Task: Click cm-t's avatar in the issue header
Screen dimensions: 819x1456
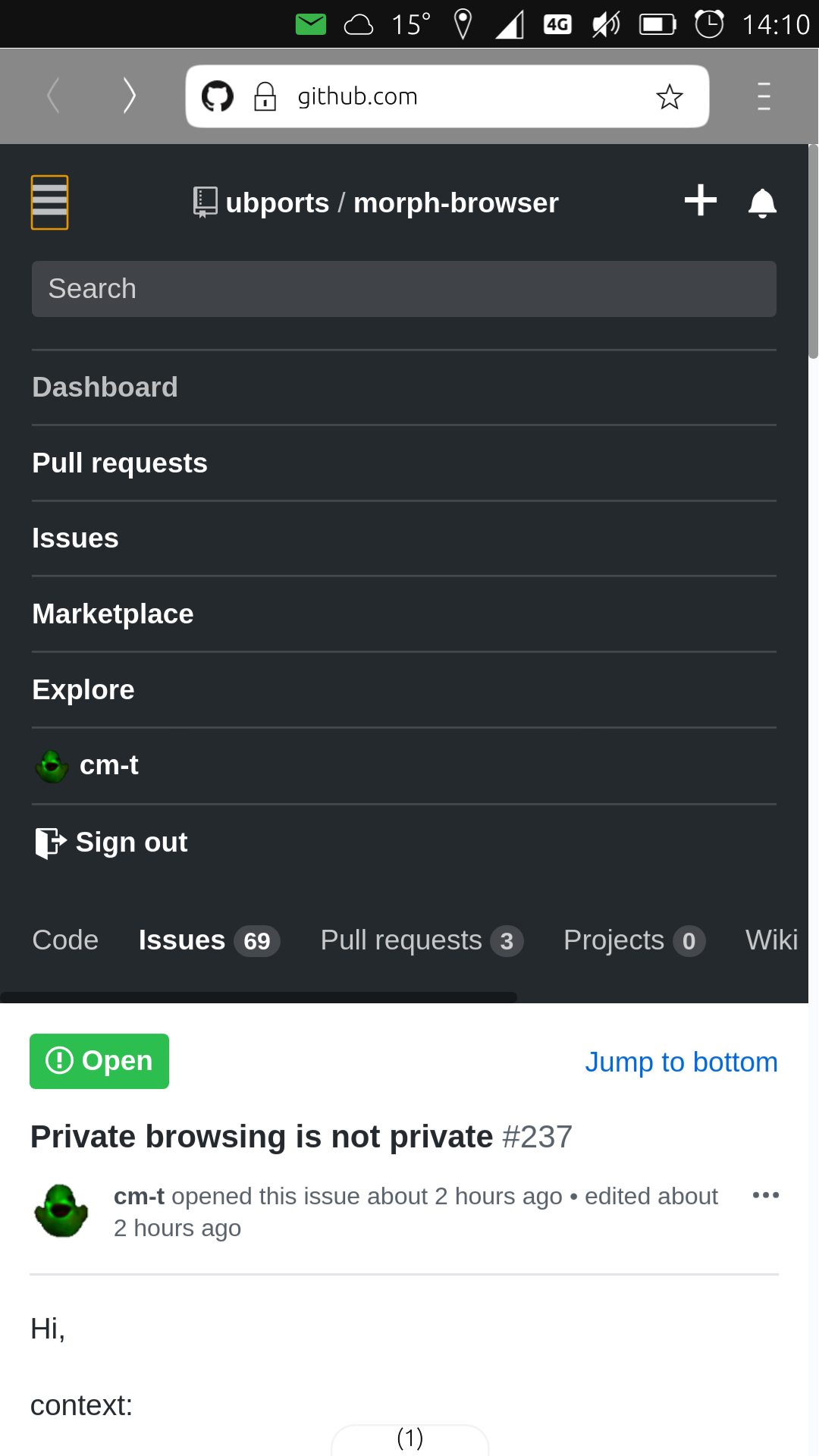Action: (61, 1210)
